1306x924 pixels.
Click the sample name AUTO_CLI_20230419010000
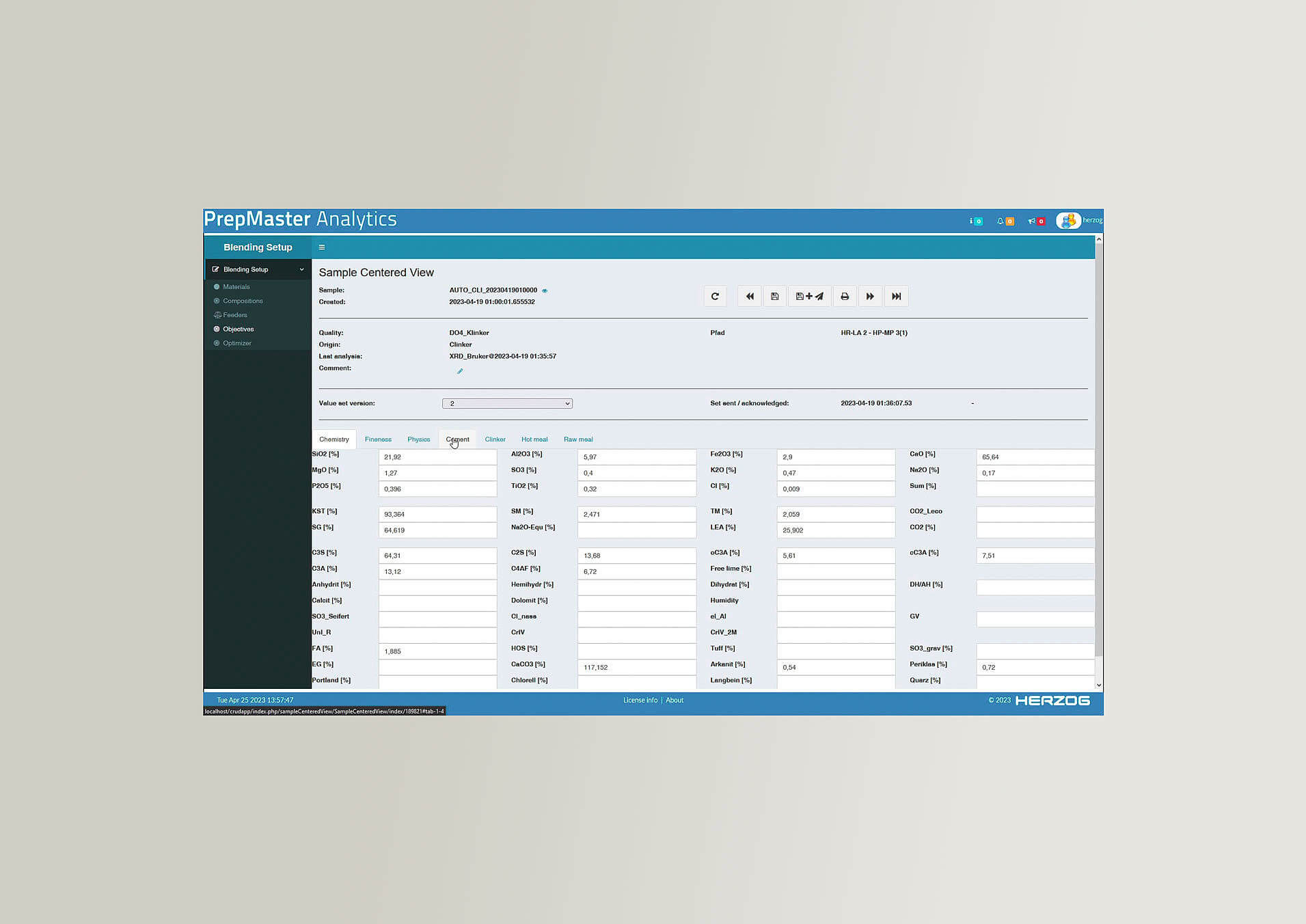493,290
